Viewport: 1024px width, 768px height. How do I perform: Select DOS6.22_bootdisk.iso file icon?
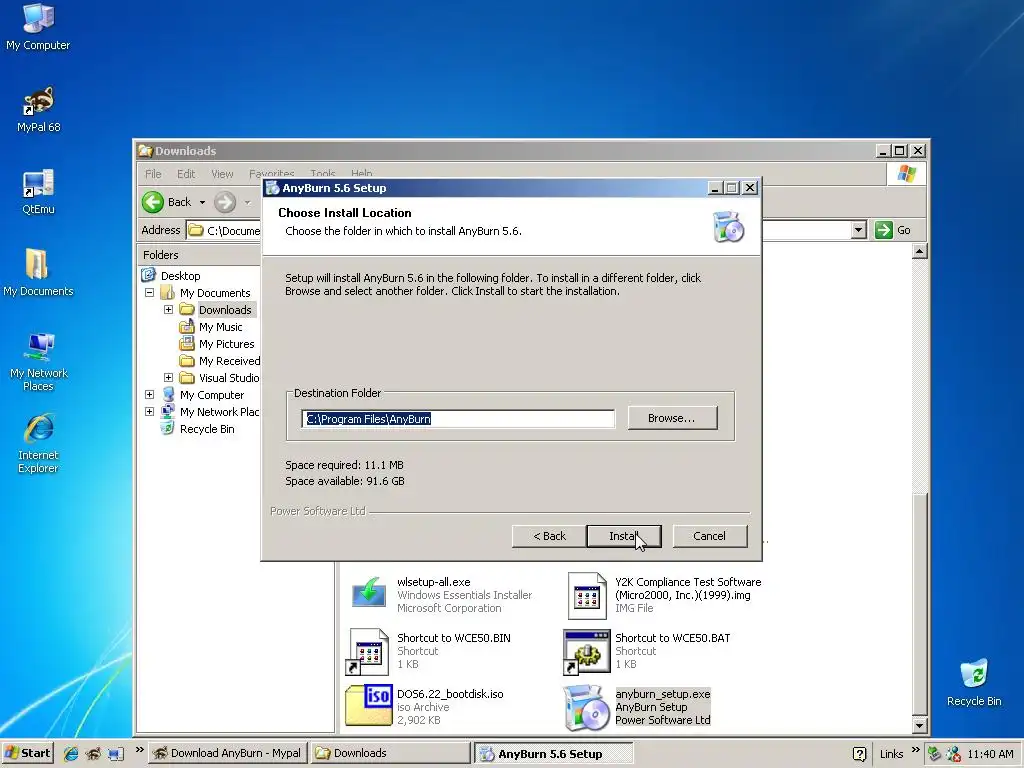tap(368, 705)
